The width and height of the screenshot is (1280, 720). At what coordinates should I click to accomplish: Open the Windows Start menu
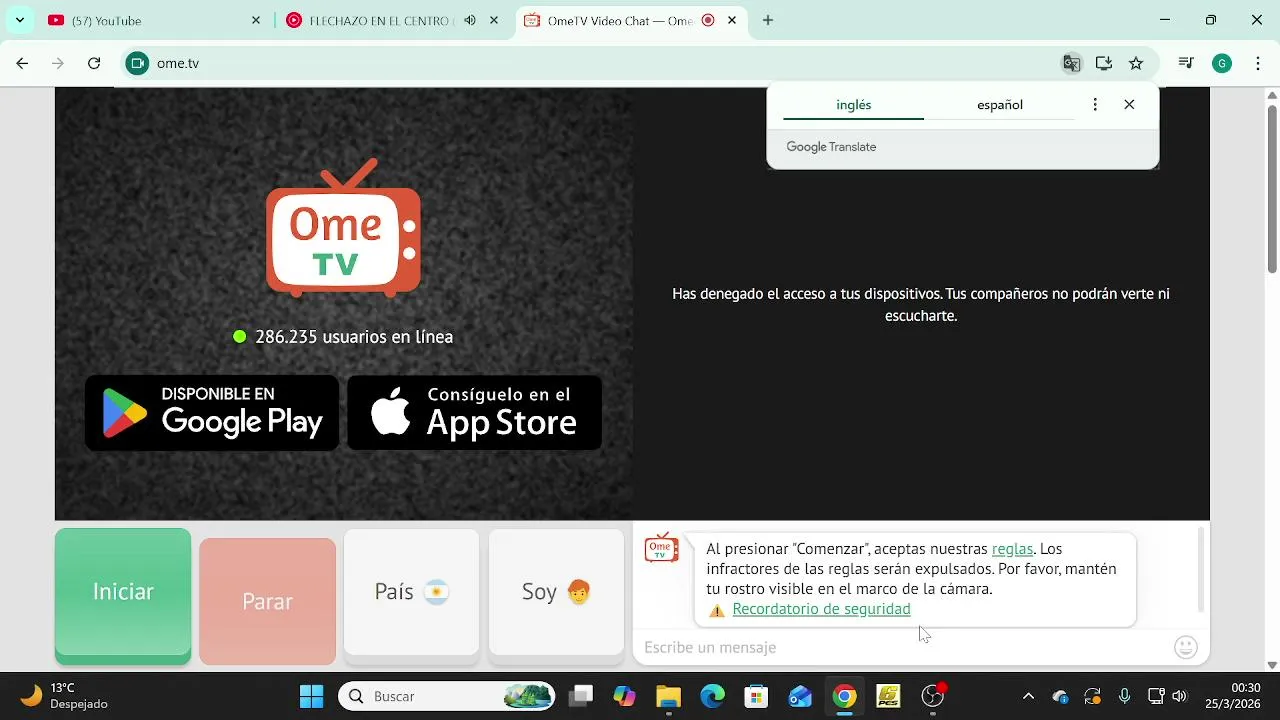[x=311, y=696]
